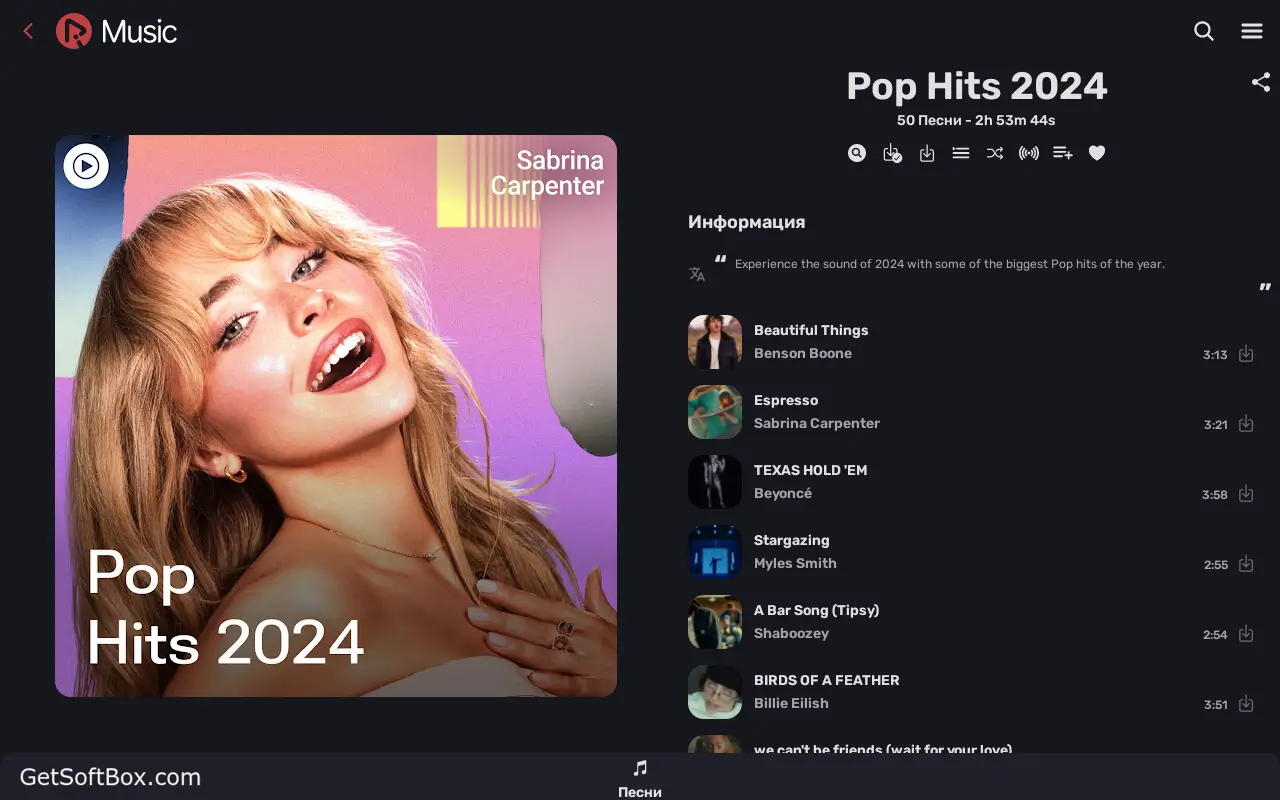Start radio from this playlist
Image resolution: width=1280 pixels, height=800 pixels.
point(1028,153)
